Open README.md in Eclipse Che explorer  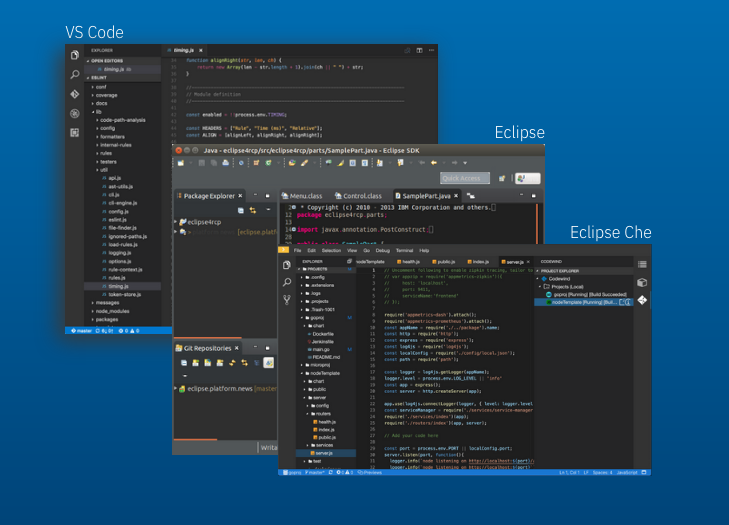coord(326,357)
